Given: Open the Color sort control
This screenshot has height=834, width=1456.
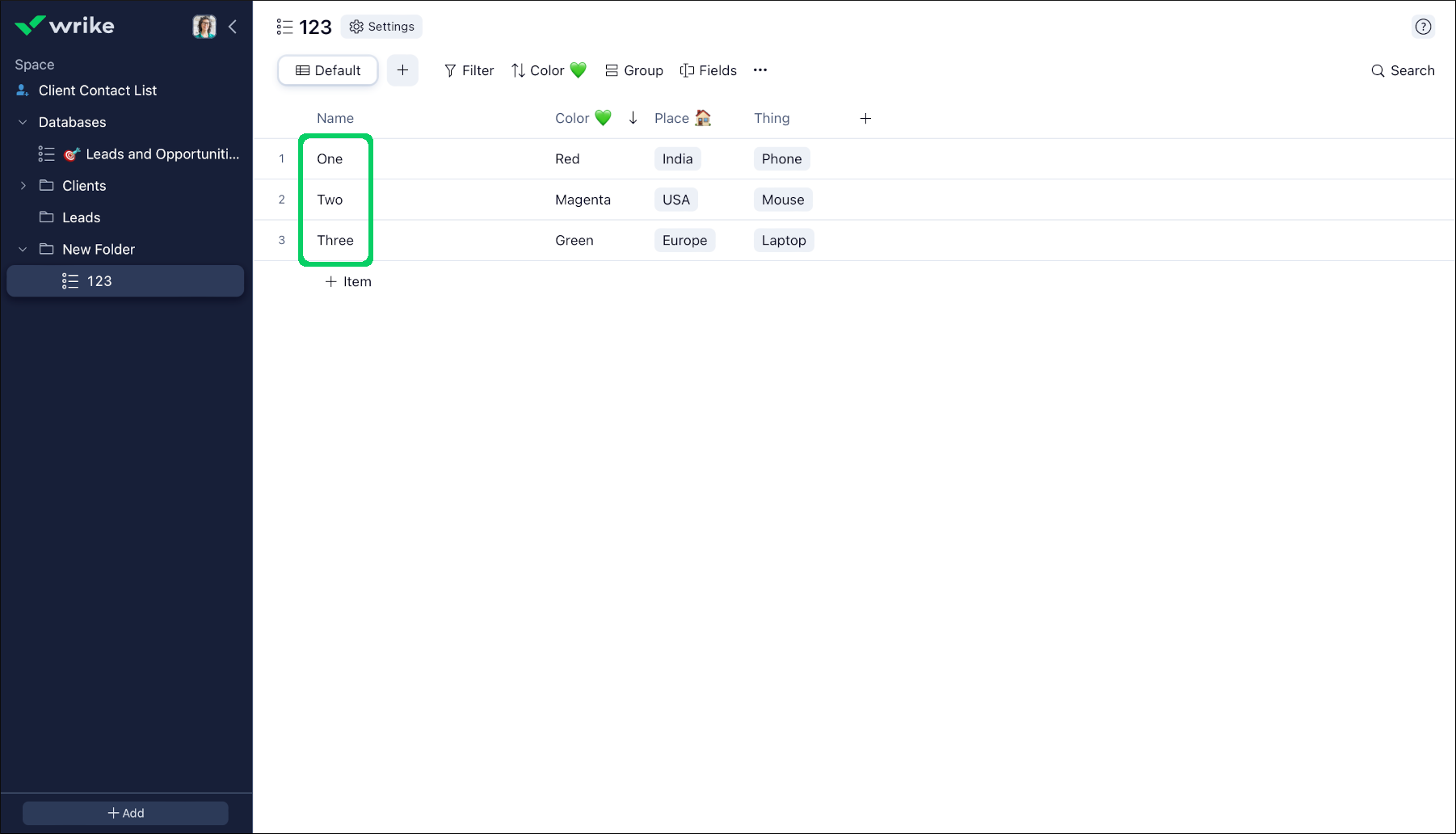Looking at the screenshot, I should [549, 70].
